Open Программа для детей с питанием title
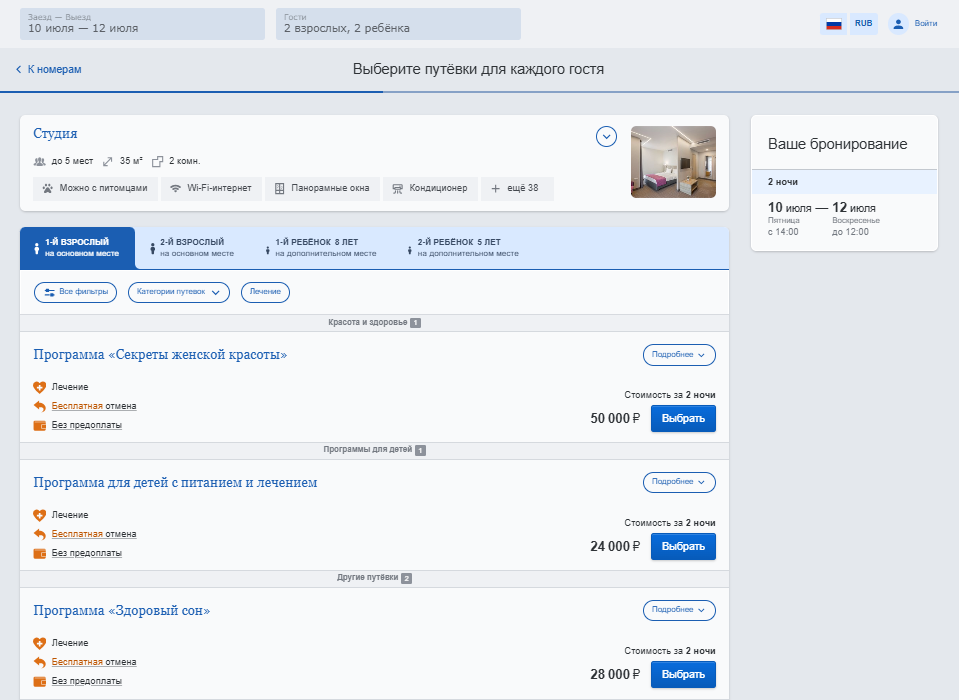This screenshot has height=700, width=960. (x=175, y=483)
